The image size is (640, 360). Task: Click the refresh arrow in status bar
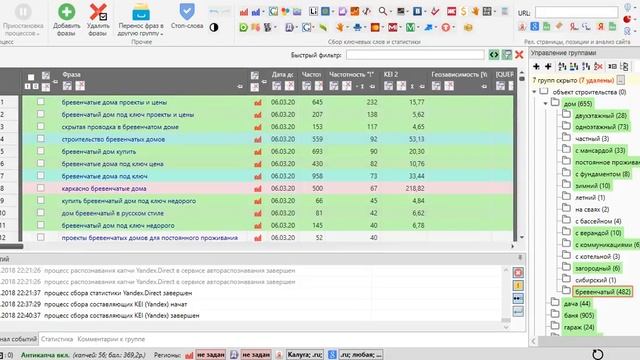click(x=598, y=354)
